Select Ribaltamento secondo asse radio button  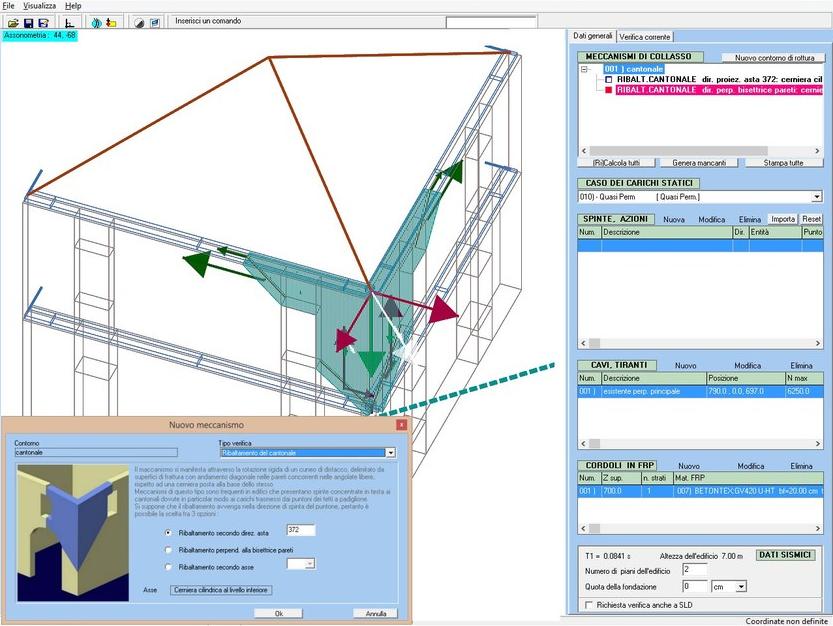(x=167, y=567)
